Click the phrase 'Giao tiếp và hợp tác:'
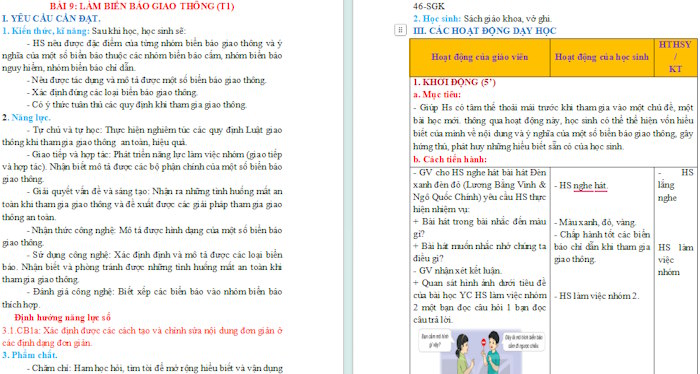This screenshot has width=700, height=374. tap(71, 154)
